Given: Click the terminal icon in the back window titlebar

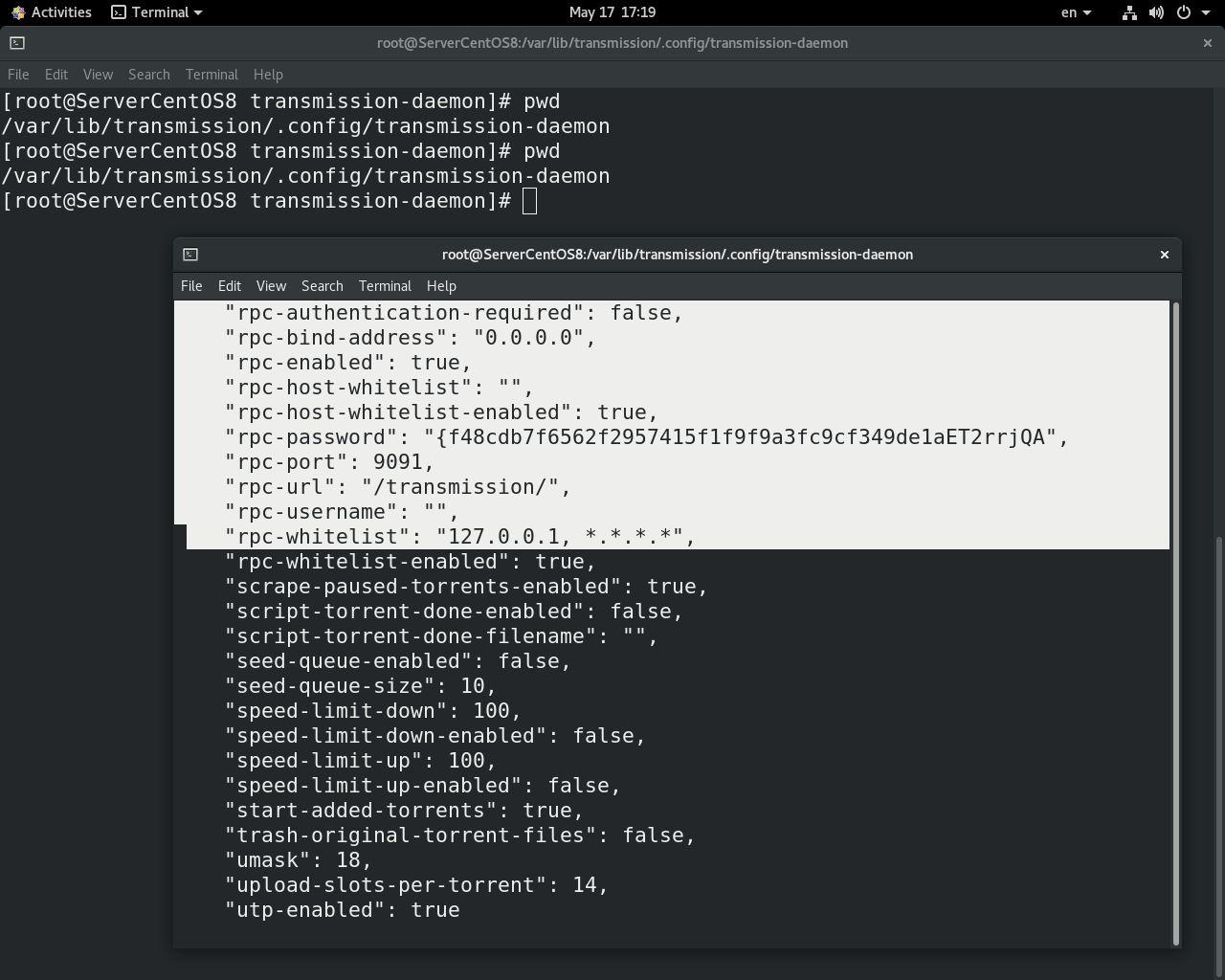Looking at the screenshot, I should pyautogui.click(x=15, y=43).
